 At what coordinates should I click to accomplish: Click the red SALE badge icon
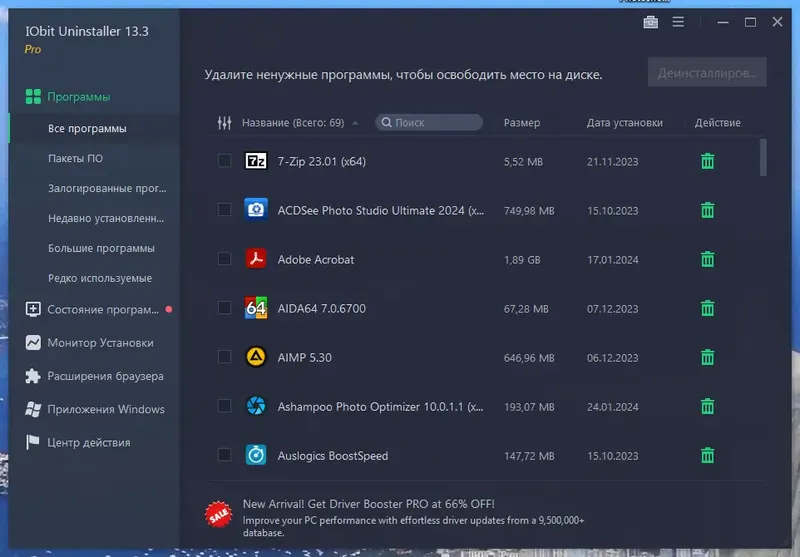point(218,515)
